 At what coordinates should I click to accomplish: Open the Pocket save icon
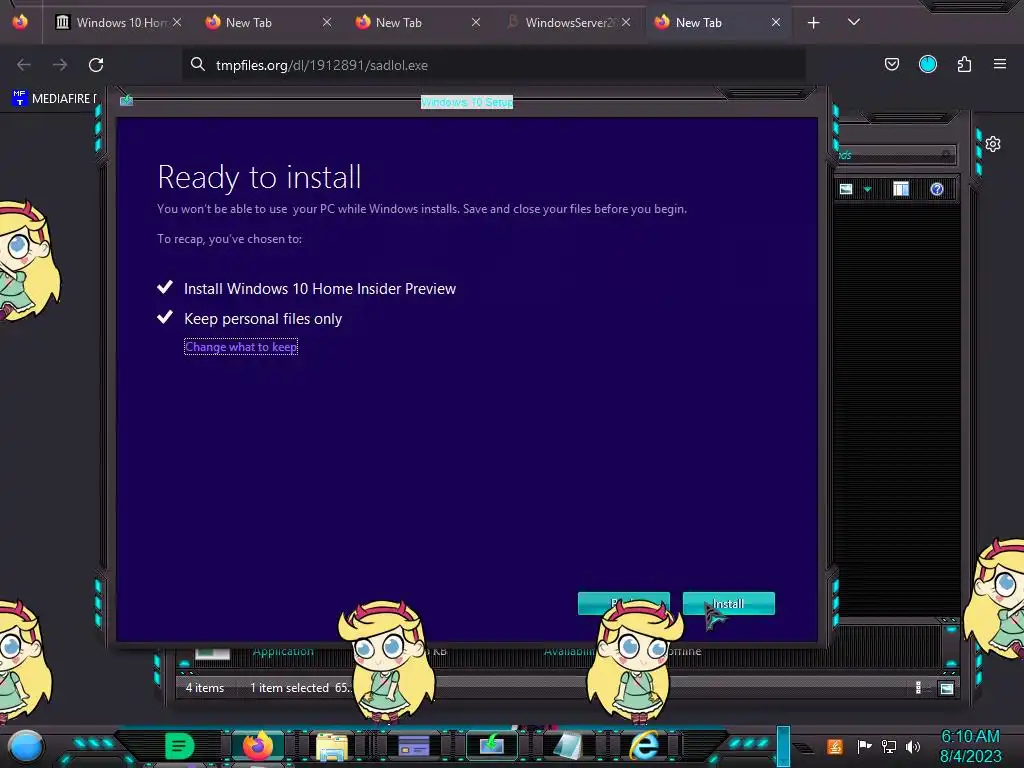point(891,64)
